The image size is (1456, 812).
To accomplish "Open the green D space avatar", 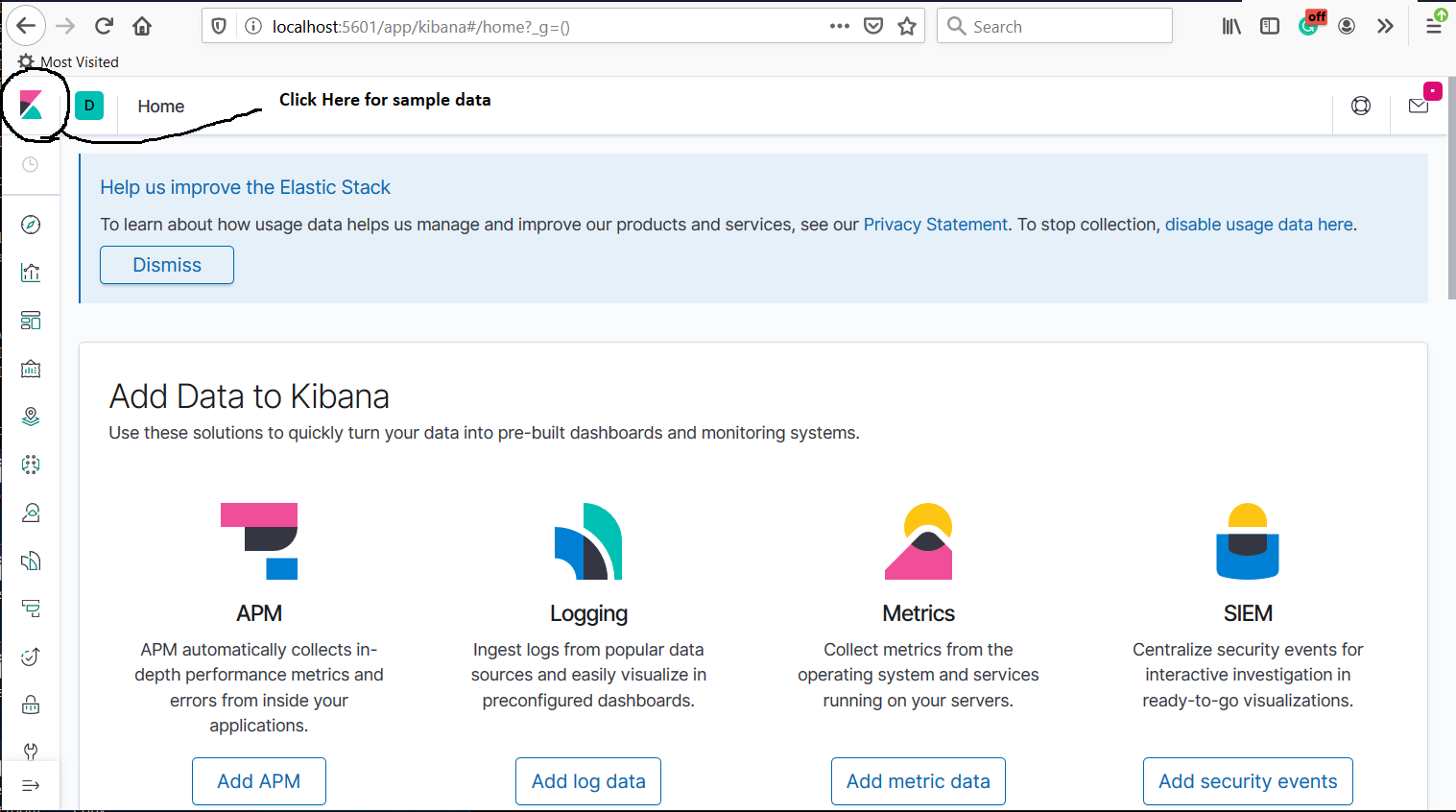I will 89,106.
